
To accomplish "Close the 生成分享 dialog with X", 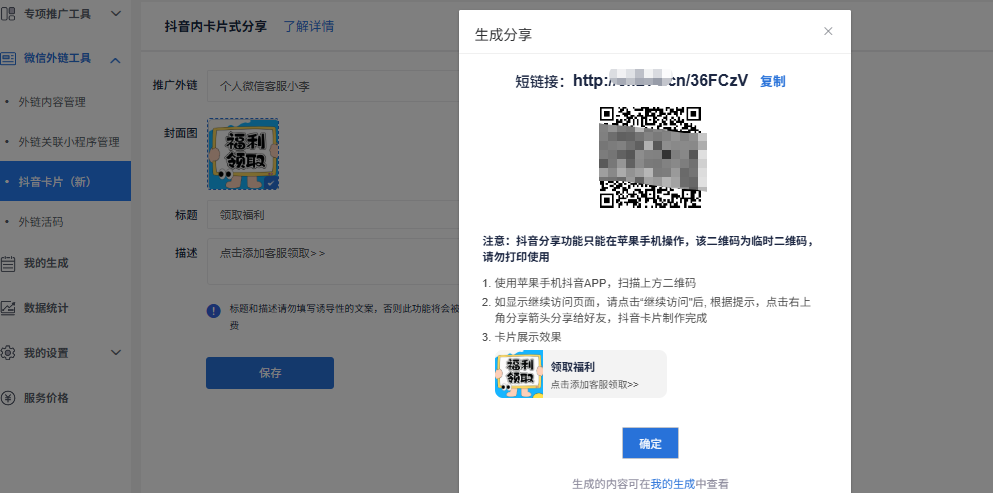I will [828, 32].
